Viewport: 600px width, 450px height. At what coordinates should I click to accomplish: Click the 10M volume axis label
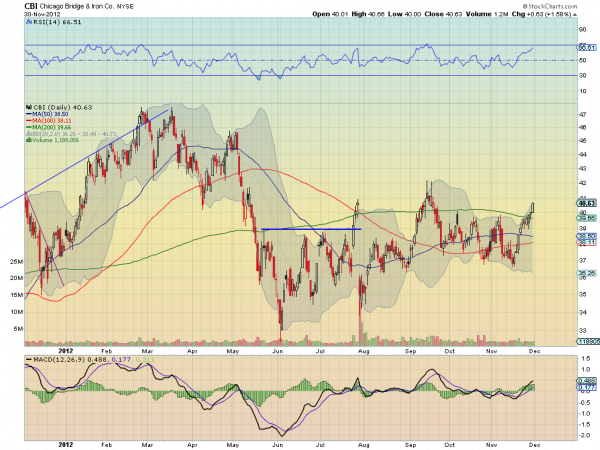[16, 312]
